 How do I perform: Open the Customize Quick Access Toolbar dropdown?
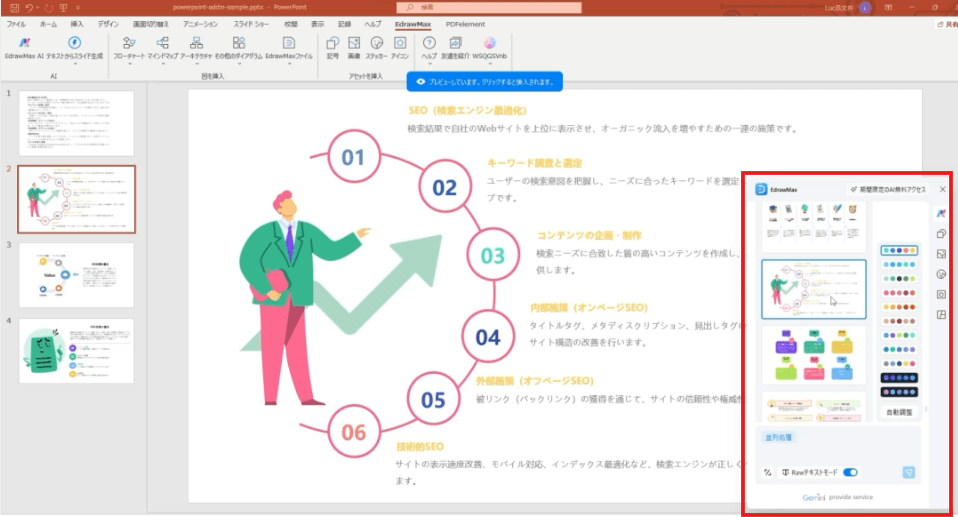(x=78, y=8)
